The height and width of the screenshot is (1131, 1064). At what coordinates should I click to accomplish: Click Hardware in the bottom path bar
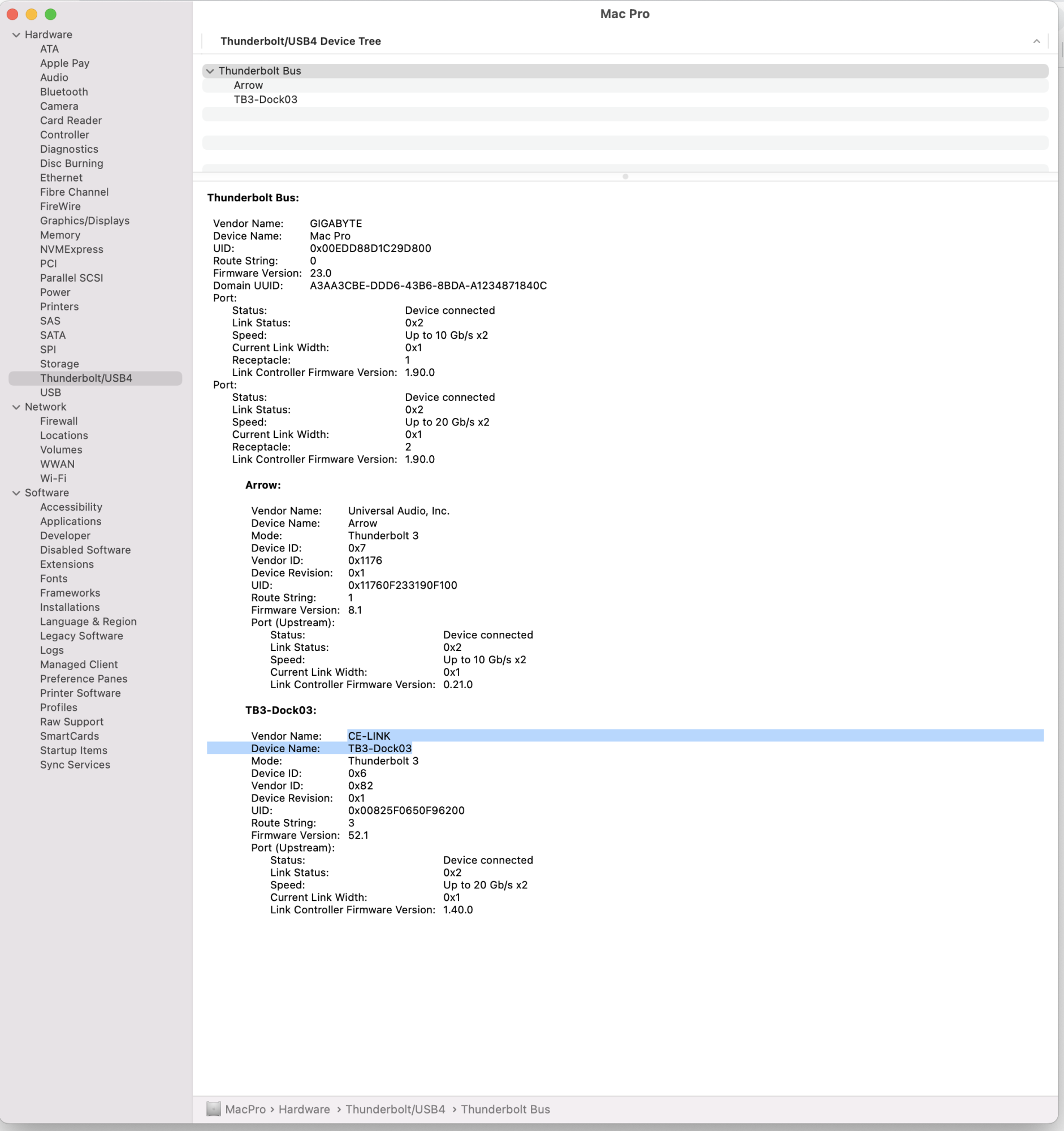tap(304, 1109)
